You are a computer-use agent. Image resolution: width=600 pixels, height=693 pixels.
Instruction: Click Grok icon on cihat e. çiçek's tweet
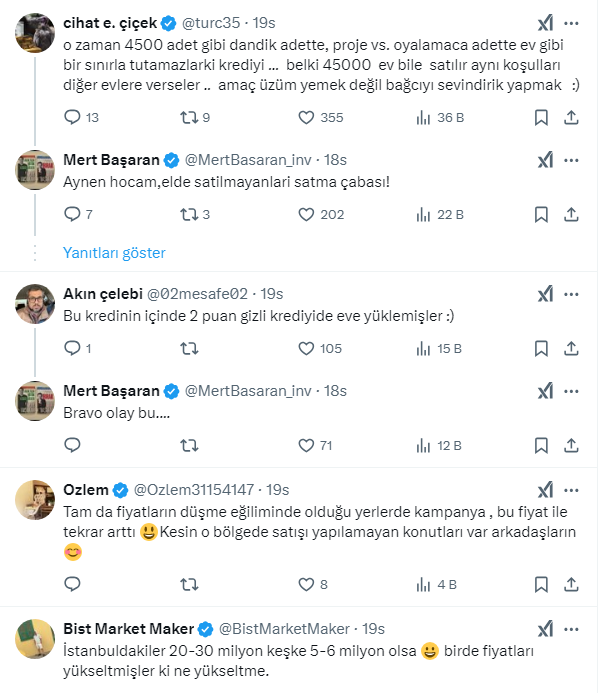point(545,23)
